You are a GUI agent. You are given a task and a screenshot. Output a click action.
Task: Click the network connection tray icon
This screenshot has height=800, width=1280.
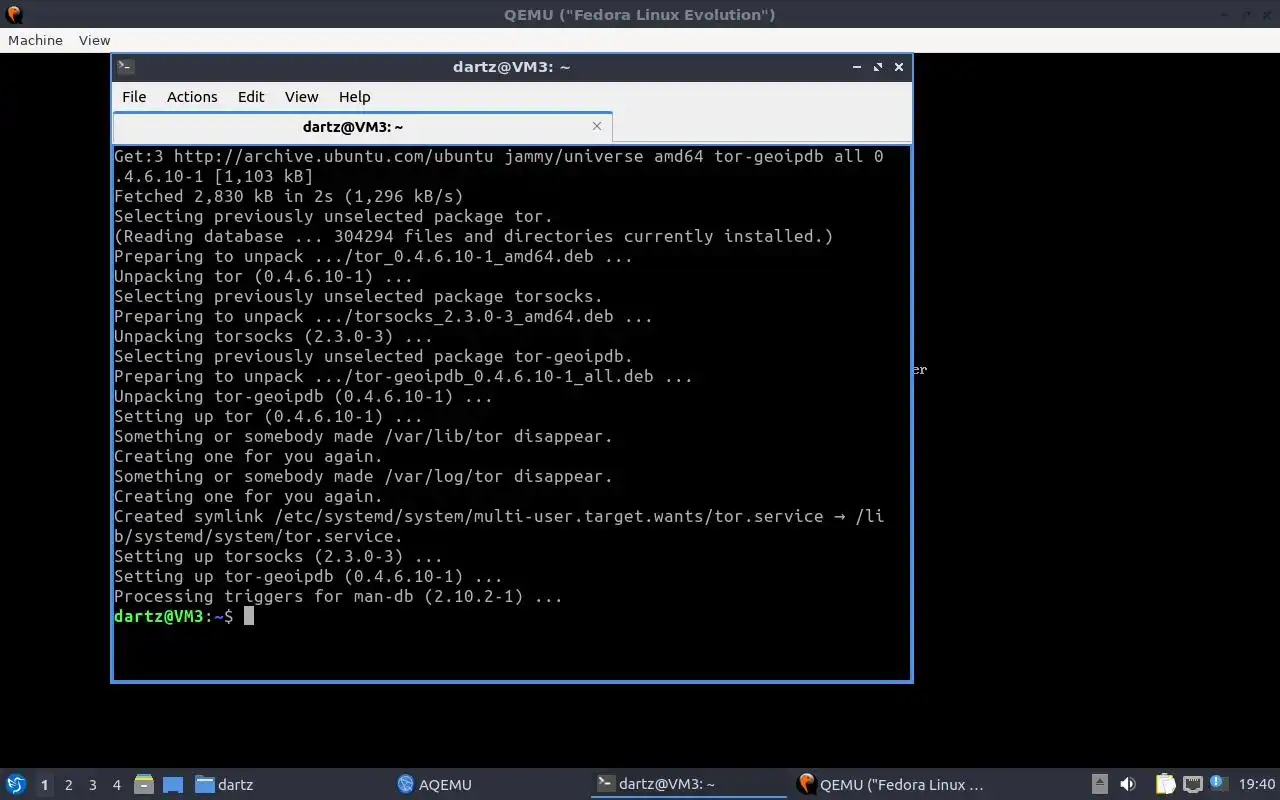[1192, 785]
